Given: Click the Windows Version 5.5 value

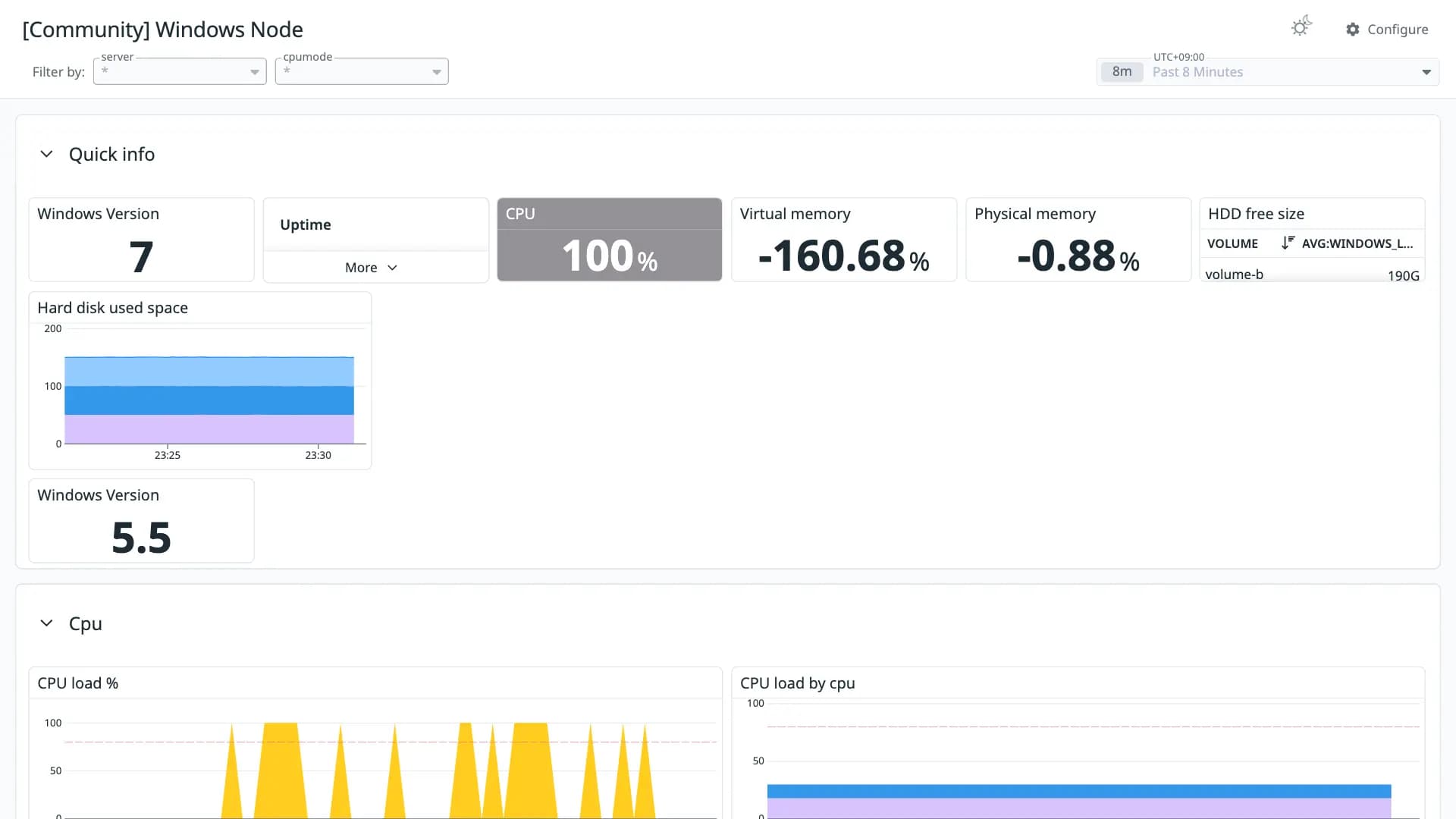Looking at the screenshot, I should [141, 538].
